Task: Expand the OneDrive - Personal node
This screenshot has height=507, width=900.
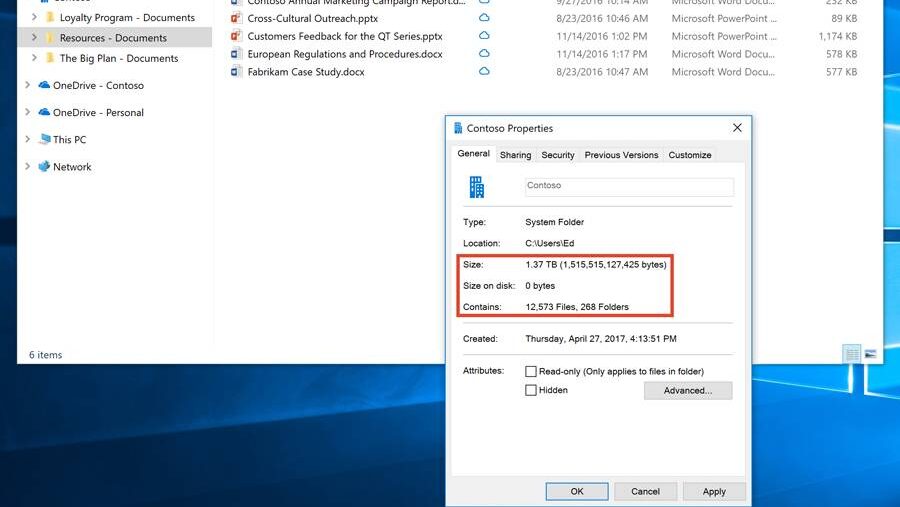Action: click(x=28, y=112)
